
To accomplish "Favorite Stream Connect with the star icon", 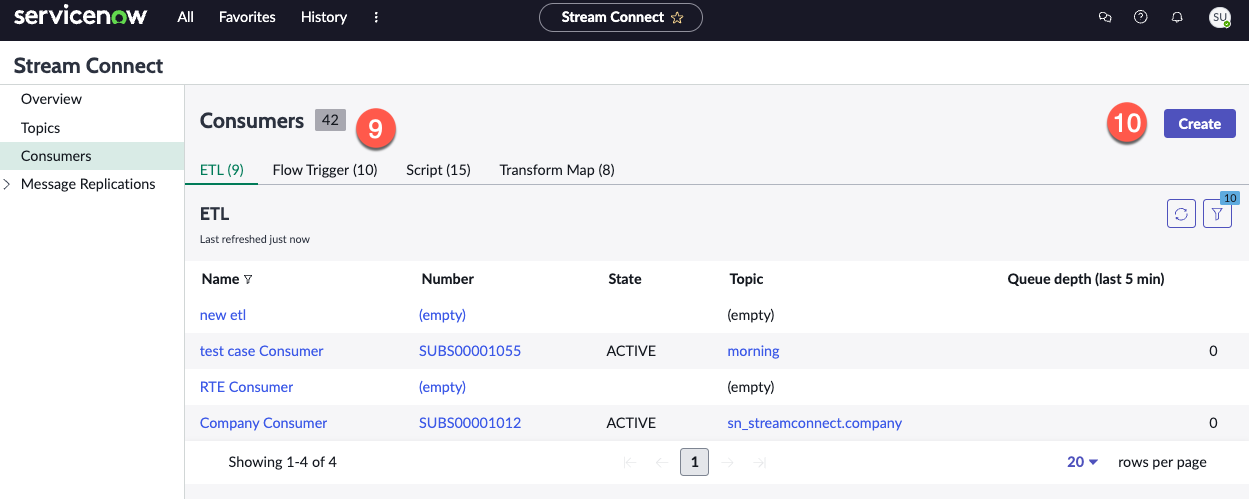I will [677, 17].
